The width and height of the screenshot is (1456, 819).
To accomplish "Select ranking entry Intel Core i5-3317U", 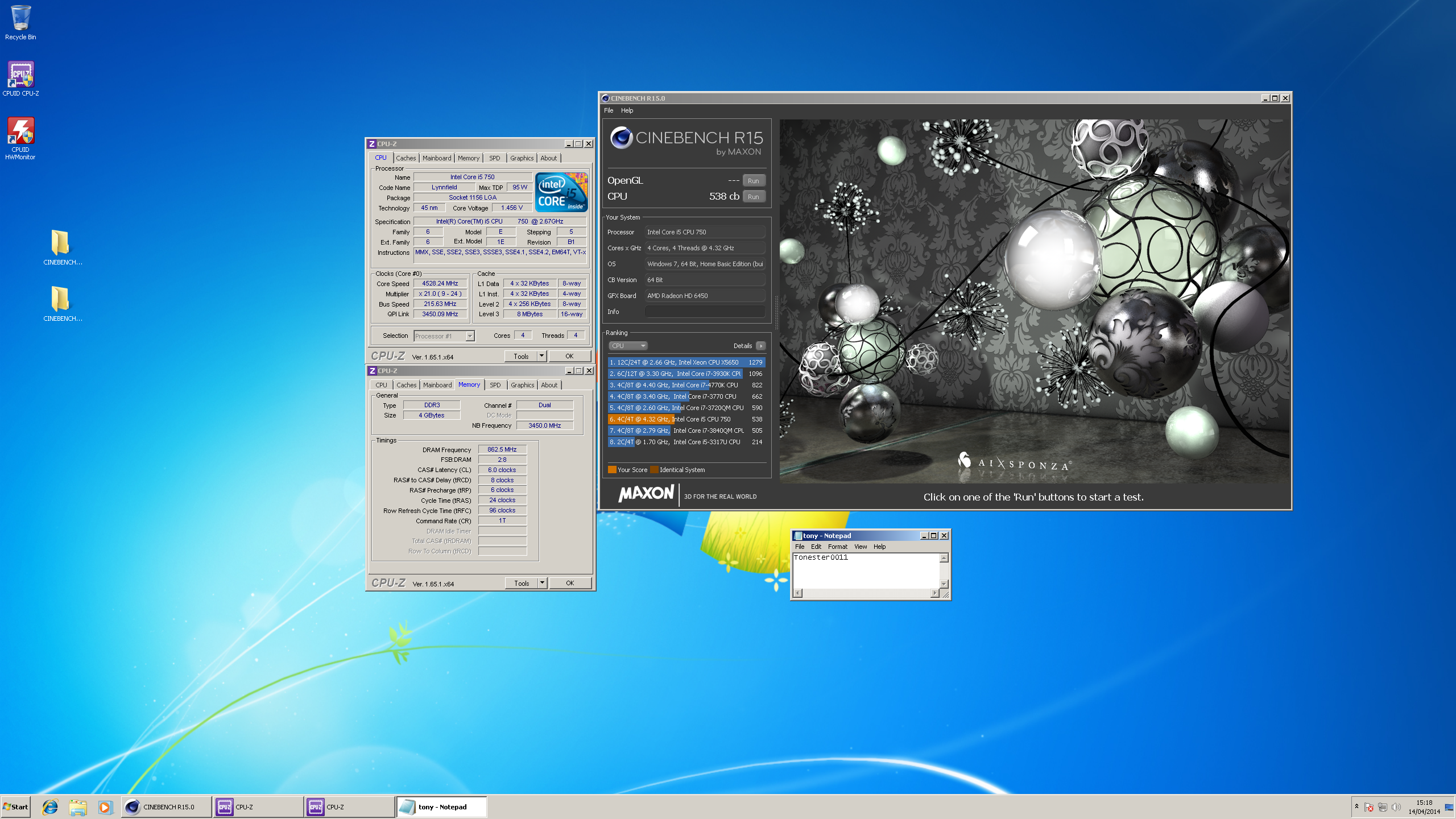I will pos(686,442).
